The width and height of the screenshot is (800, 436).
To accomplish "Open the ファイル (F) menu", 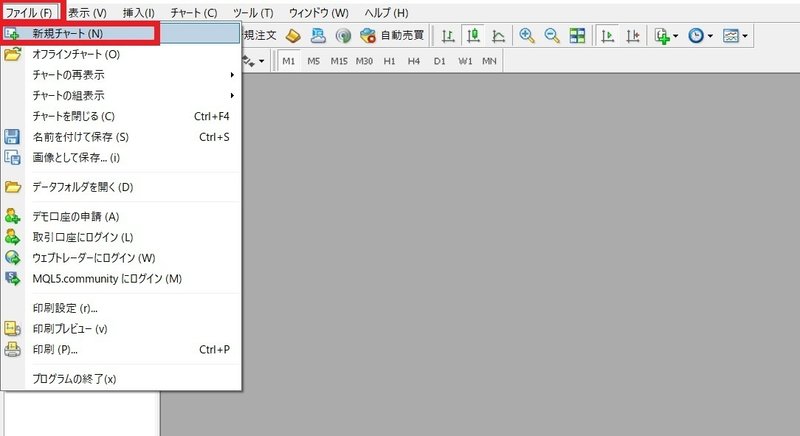I will click(x=29, y=12).
